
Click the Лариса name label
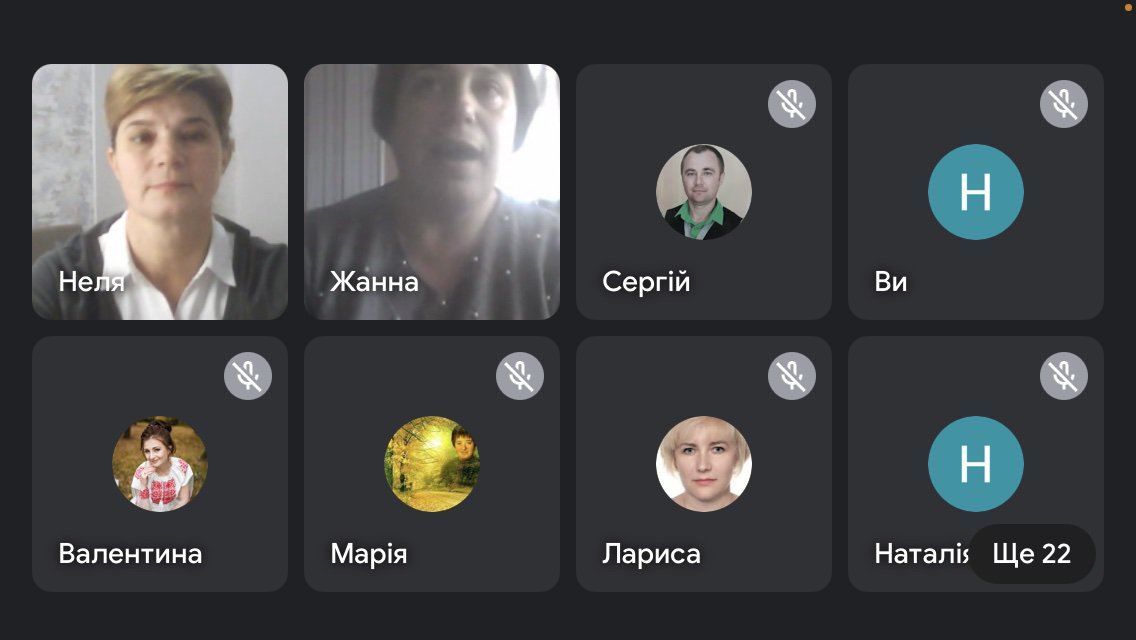pos(651,554)
